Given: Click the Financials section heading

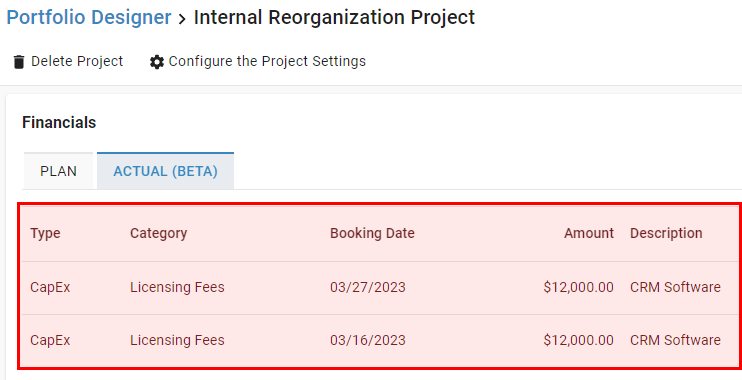Looking at the screenshot, I should [x=59, y=123].
